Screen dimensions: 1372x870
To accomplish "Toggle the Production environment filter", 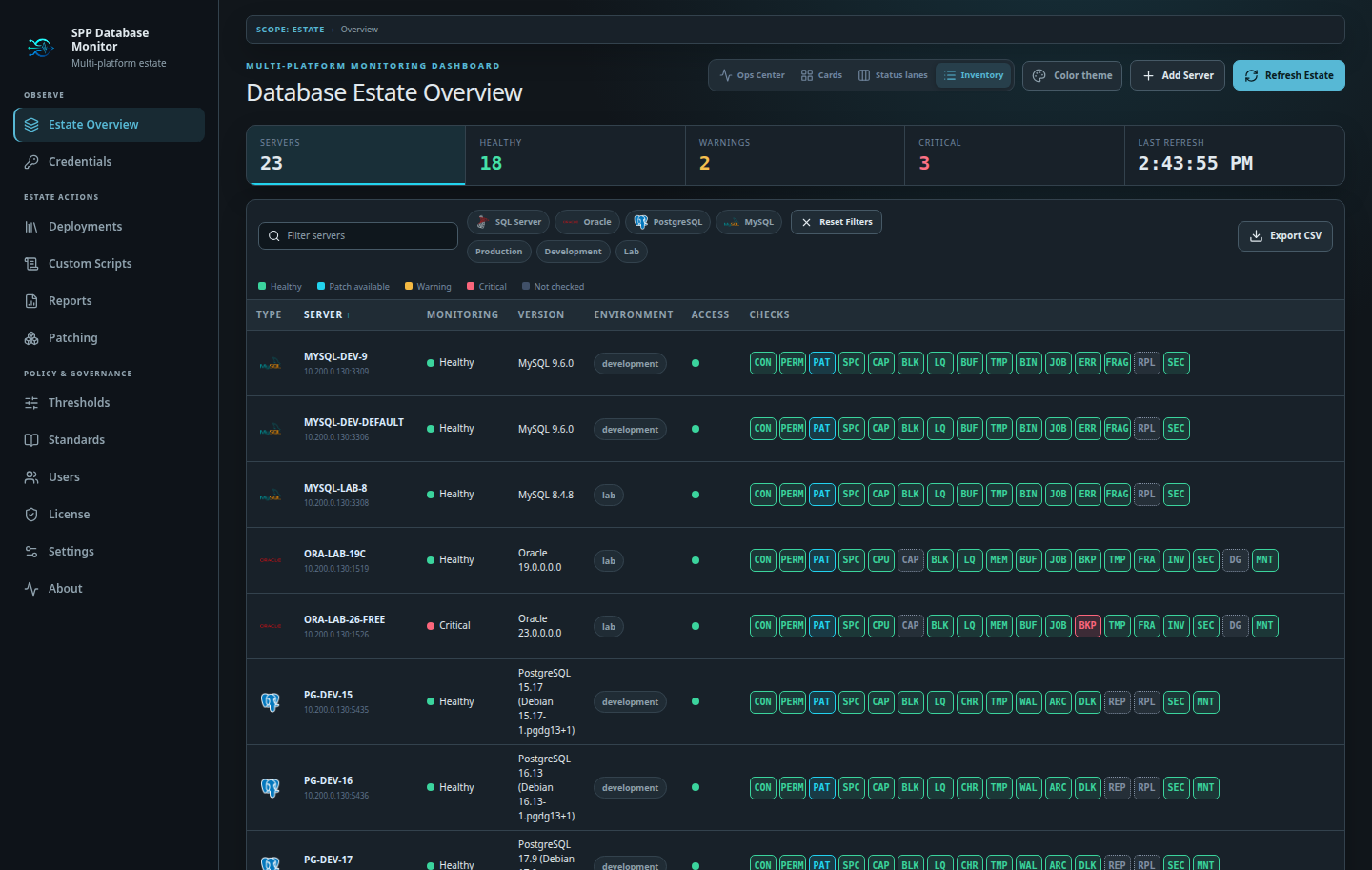I will [x=499, y=252].
